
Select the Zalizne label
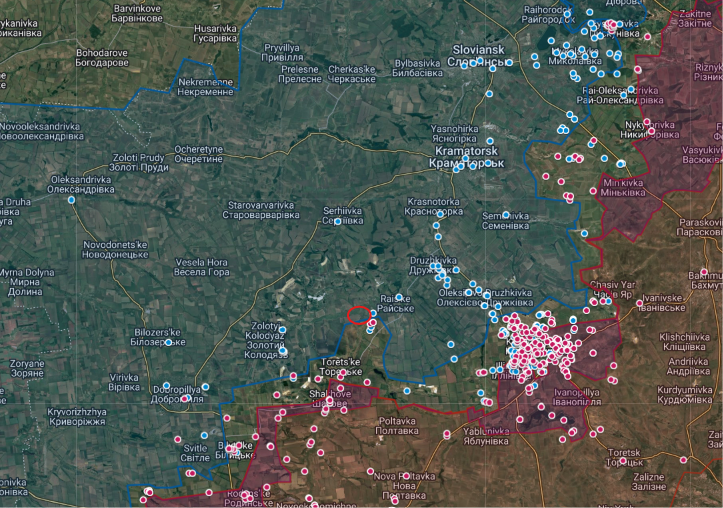(x=649, y=481)
